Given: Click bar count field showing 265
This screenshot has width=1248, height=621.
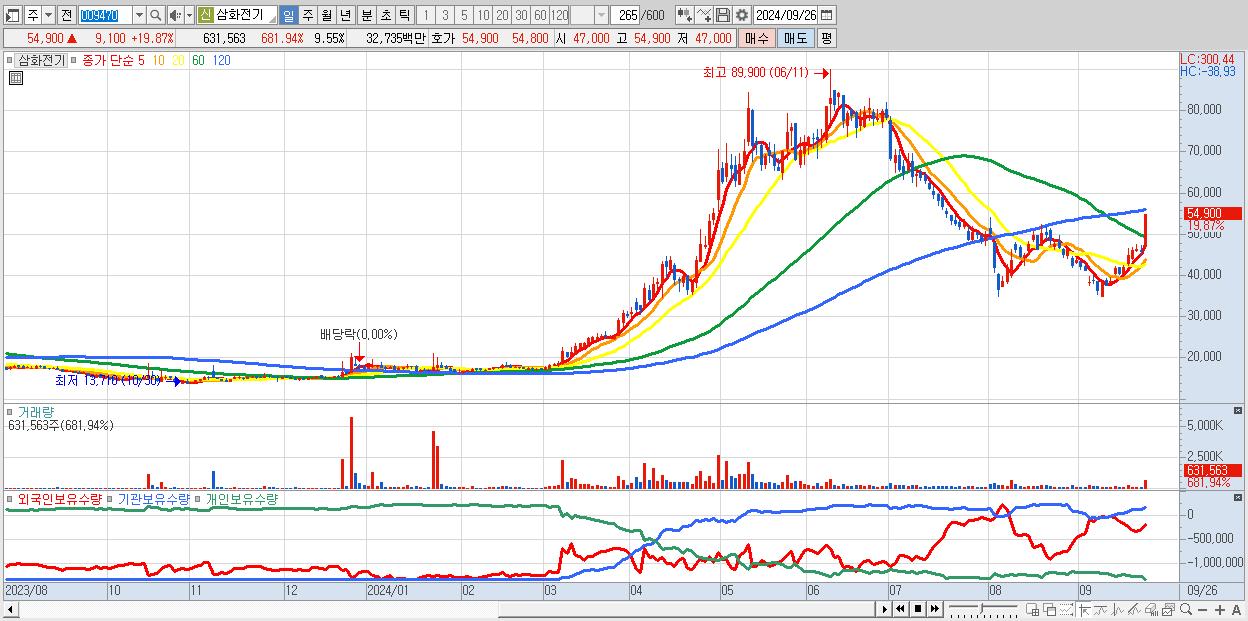Looking at the screenshot, I should pos(625,15).
